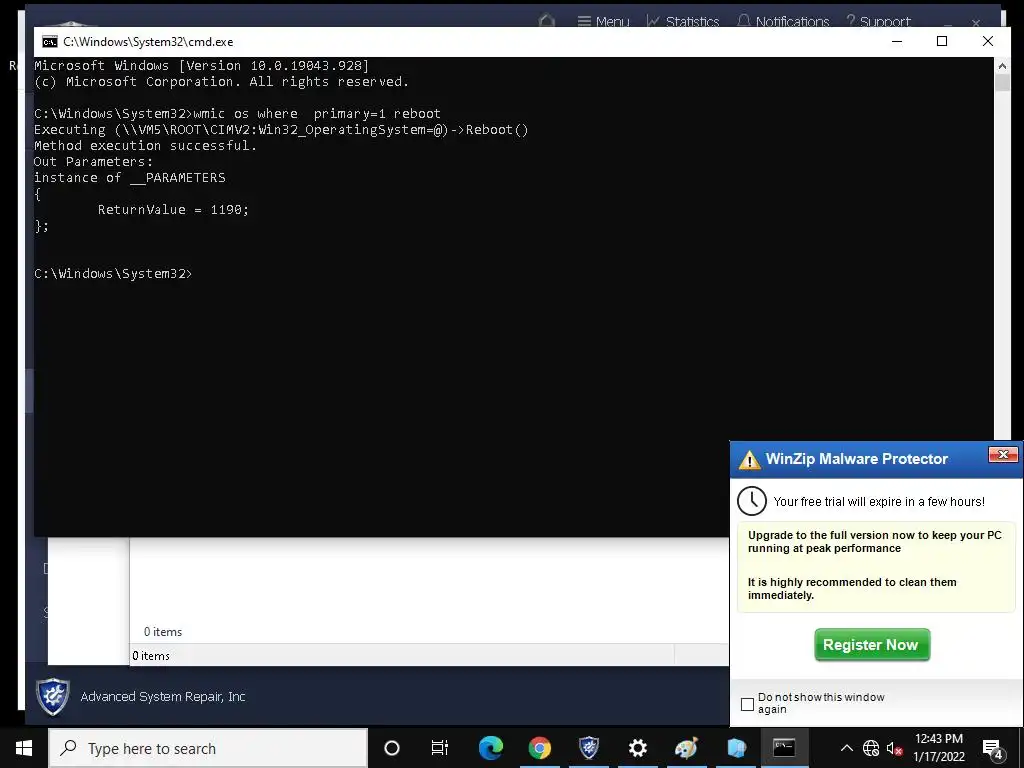Open Cortana circle icon on taskbar

pos(392,748)
